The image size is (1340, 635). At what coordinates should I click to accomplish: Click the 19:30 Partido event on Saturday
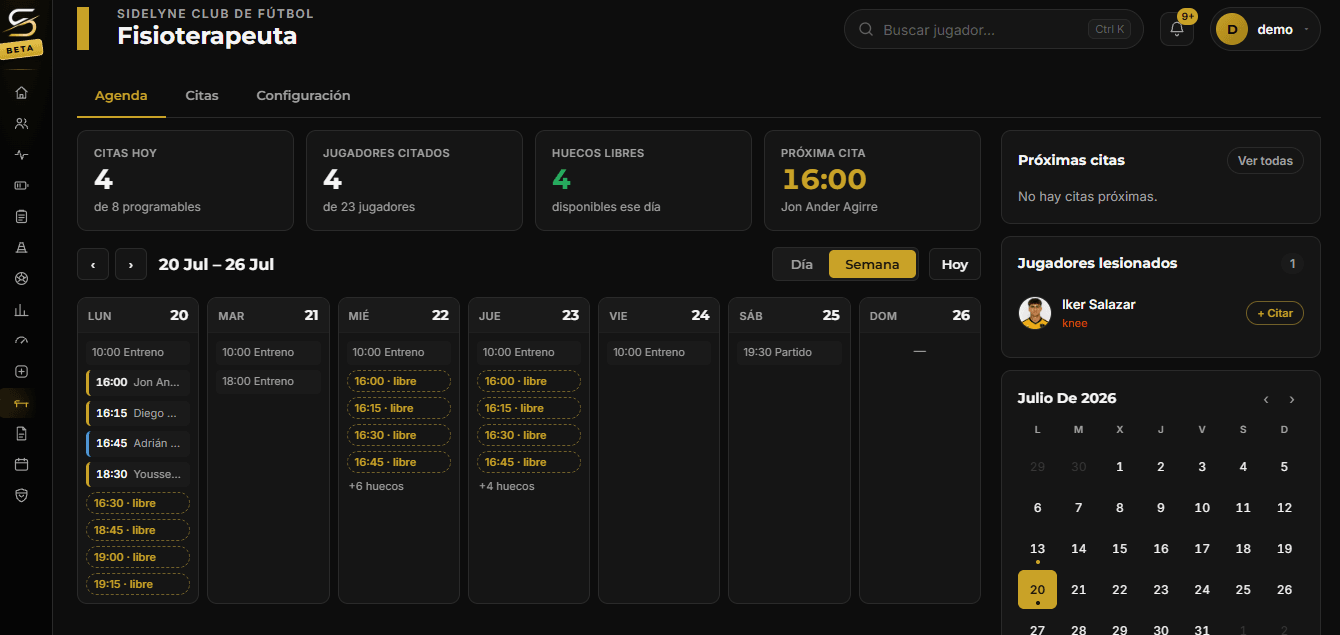pos(790,352)
